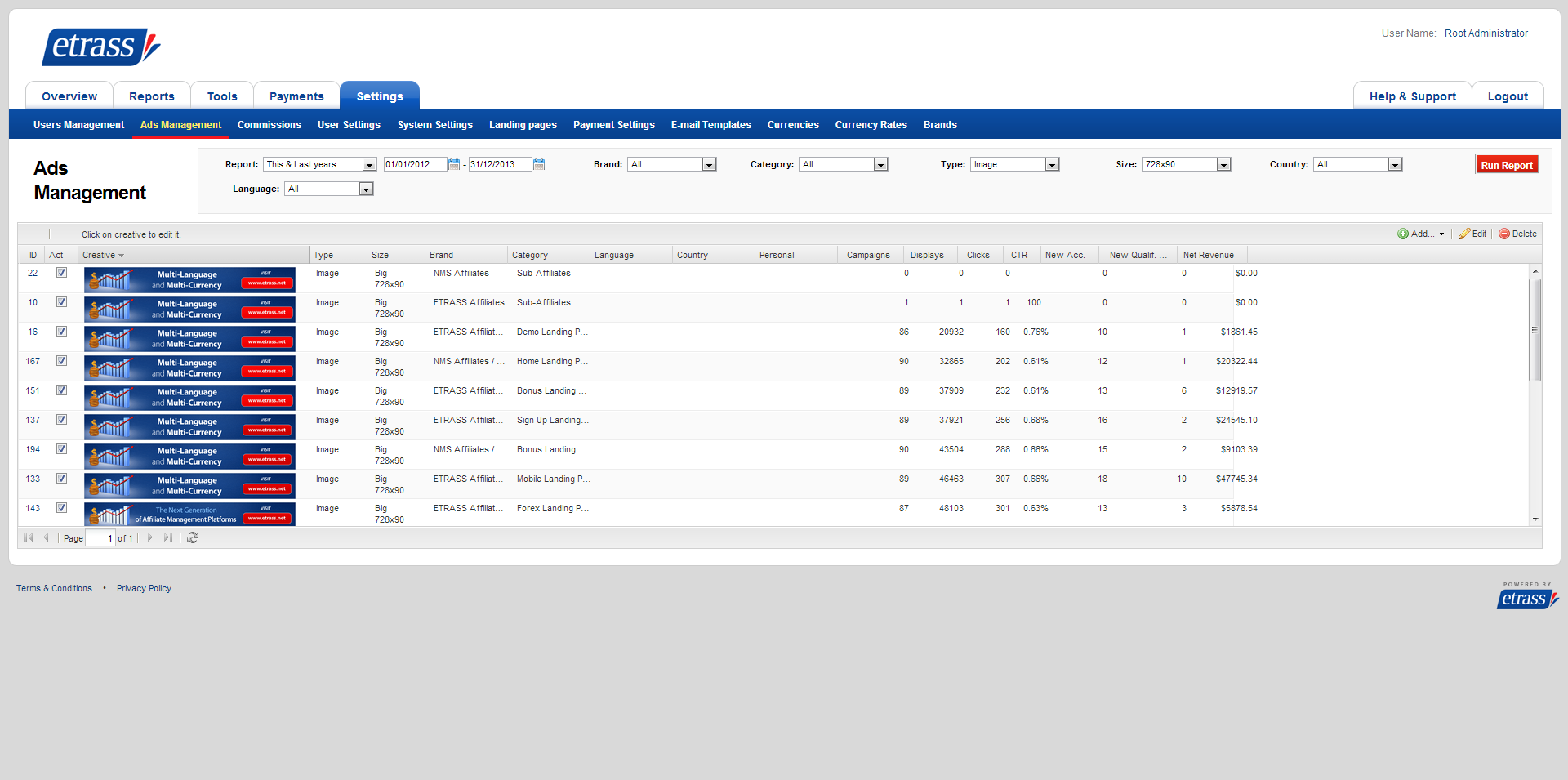This screenshot has width=1568, height=780.
Task: Switch to the Reports tab
Action: (x=152, y=96)
